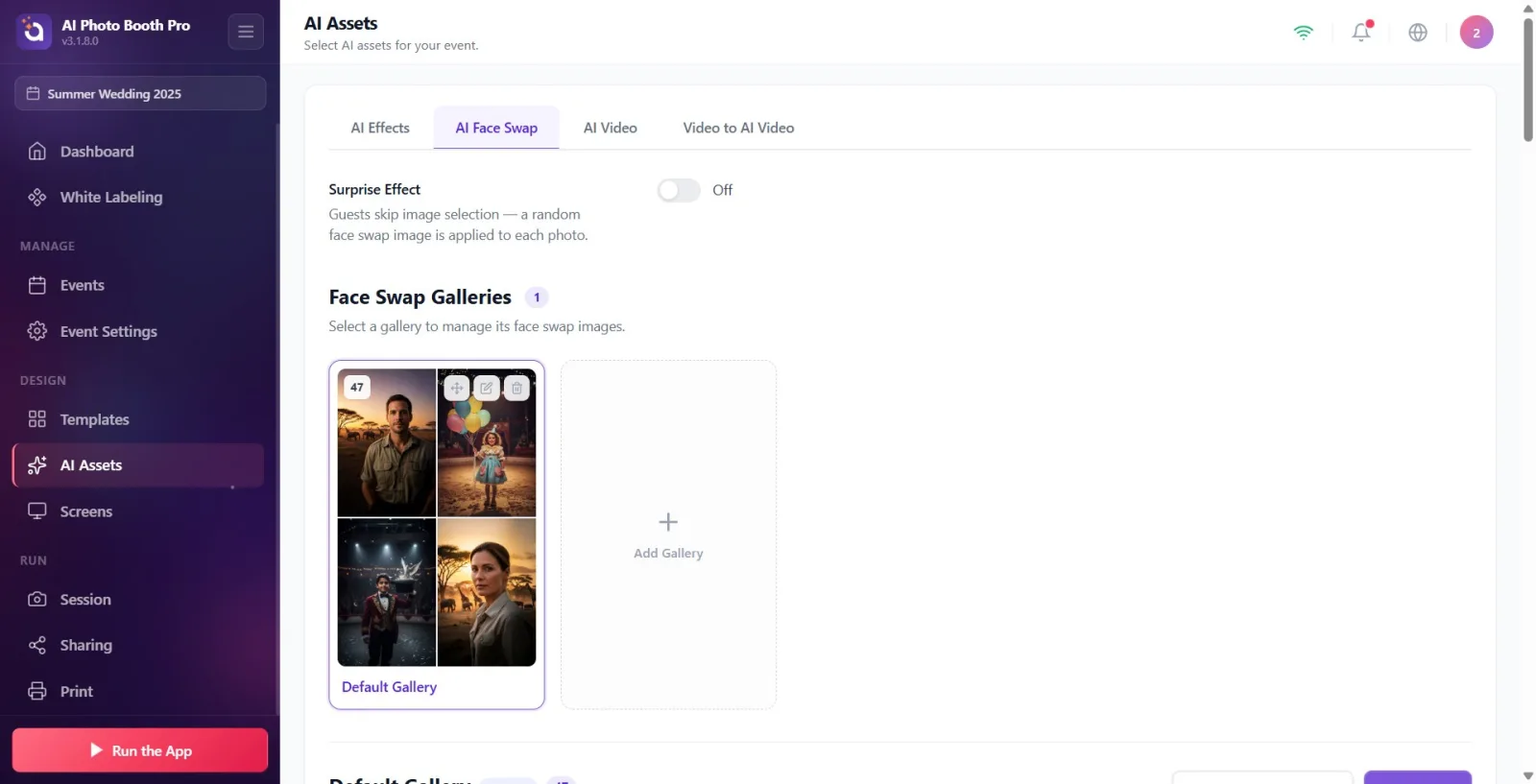Collapse sidebar with hamburger menu button

point(246,32)
